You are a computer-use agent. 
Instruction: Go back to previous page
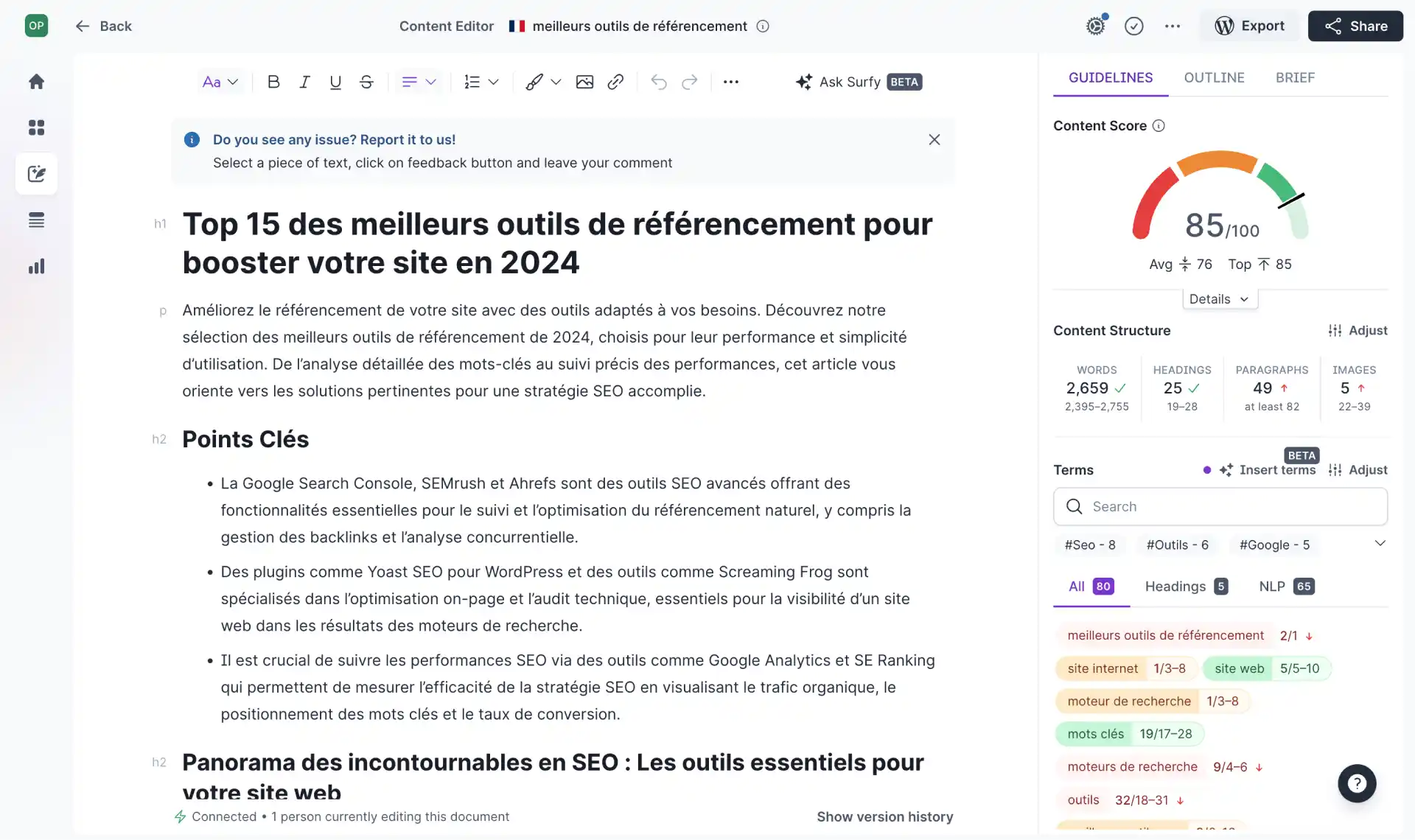tap(103, 26)
